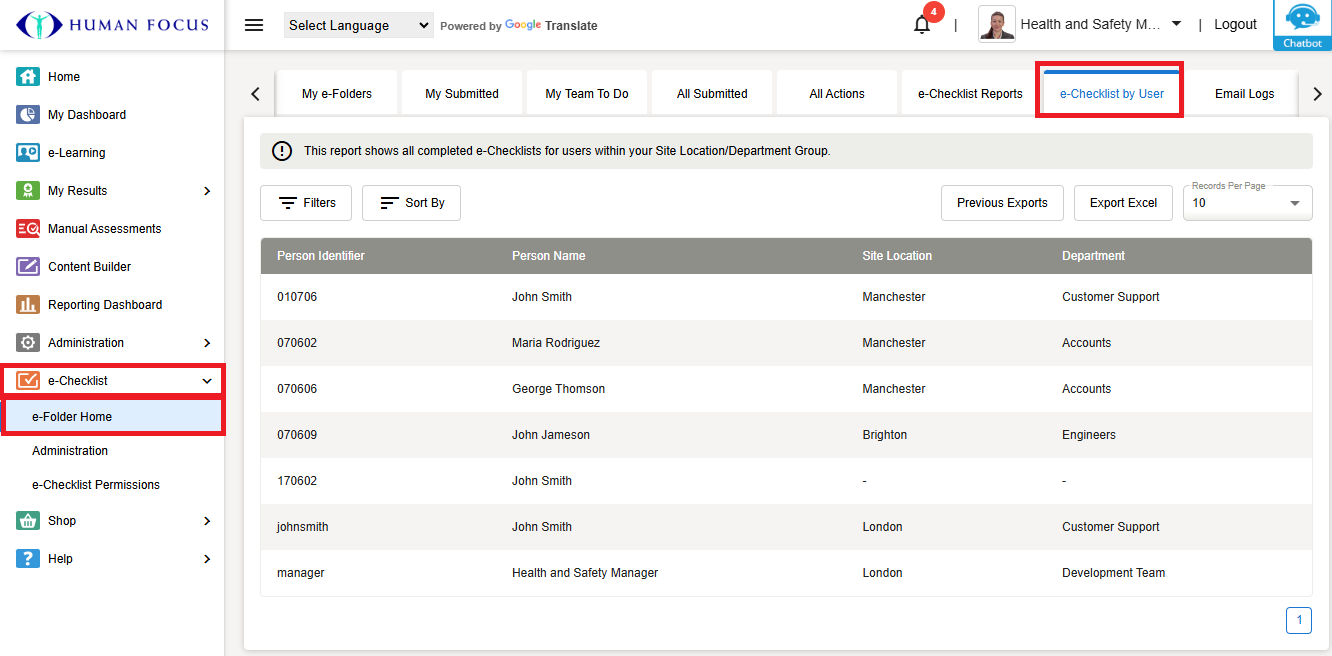Click the Logout link
1332x656 pixels.
[x=1235, y=25]
